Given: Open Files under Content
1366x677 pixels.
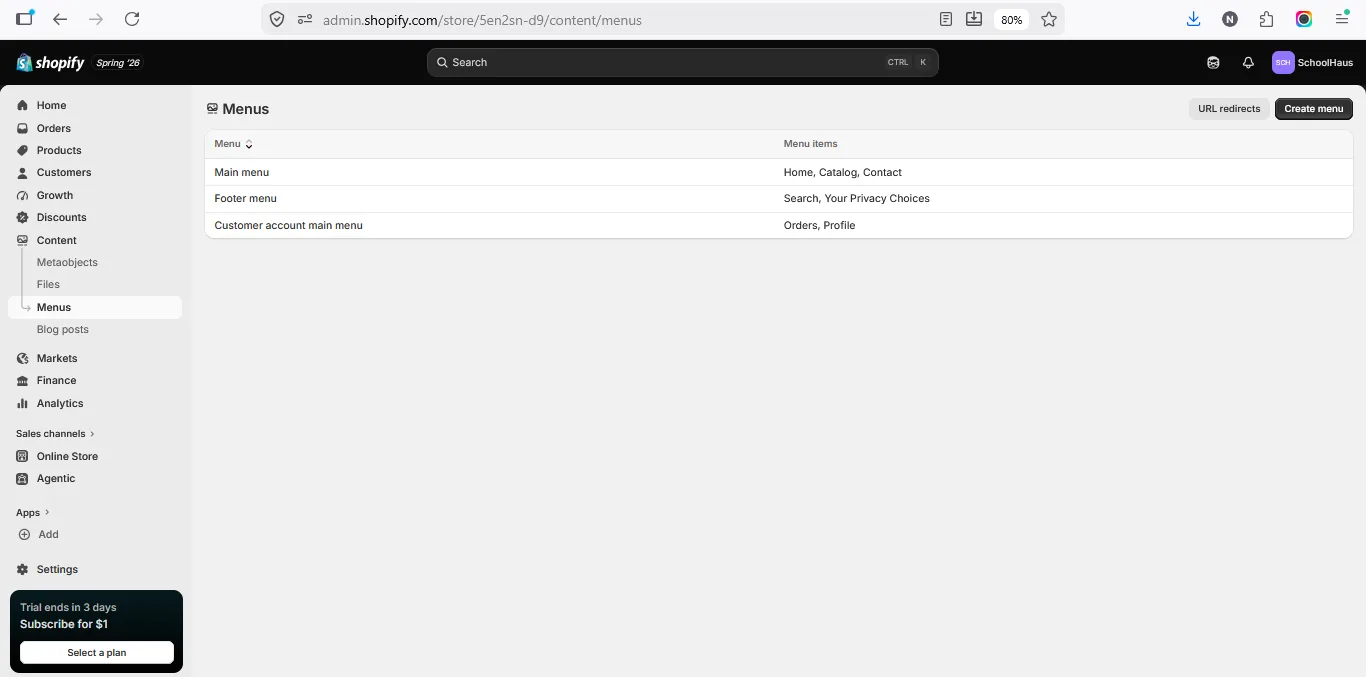Looking at the screenshot, I should [48, 284].
